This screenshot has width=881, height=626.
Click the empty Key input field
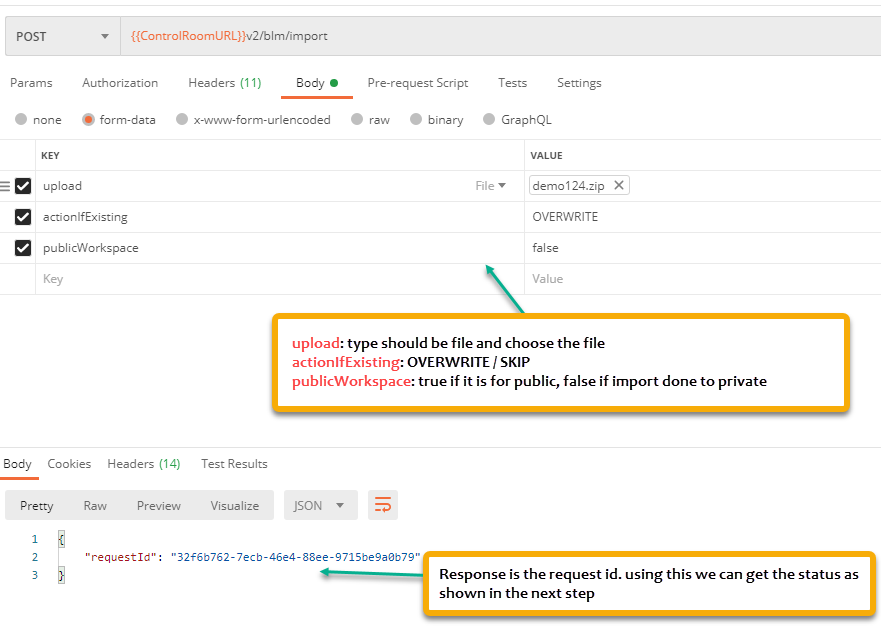280,279
